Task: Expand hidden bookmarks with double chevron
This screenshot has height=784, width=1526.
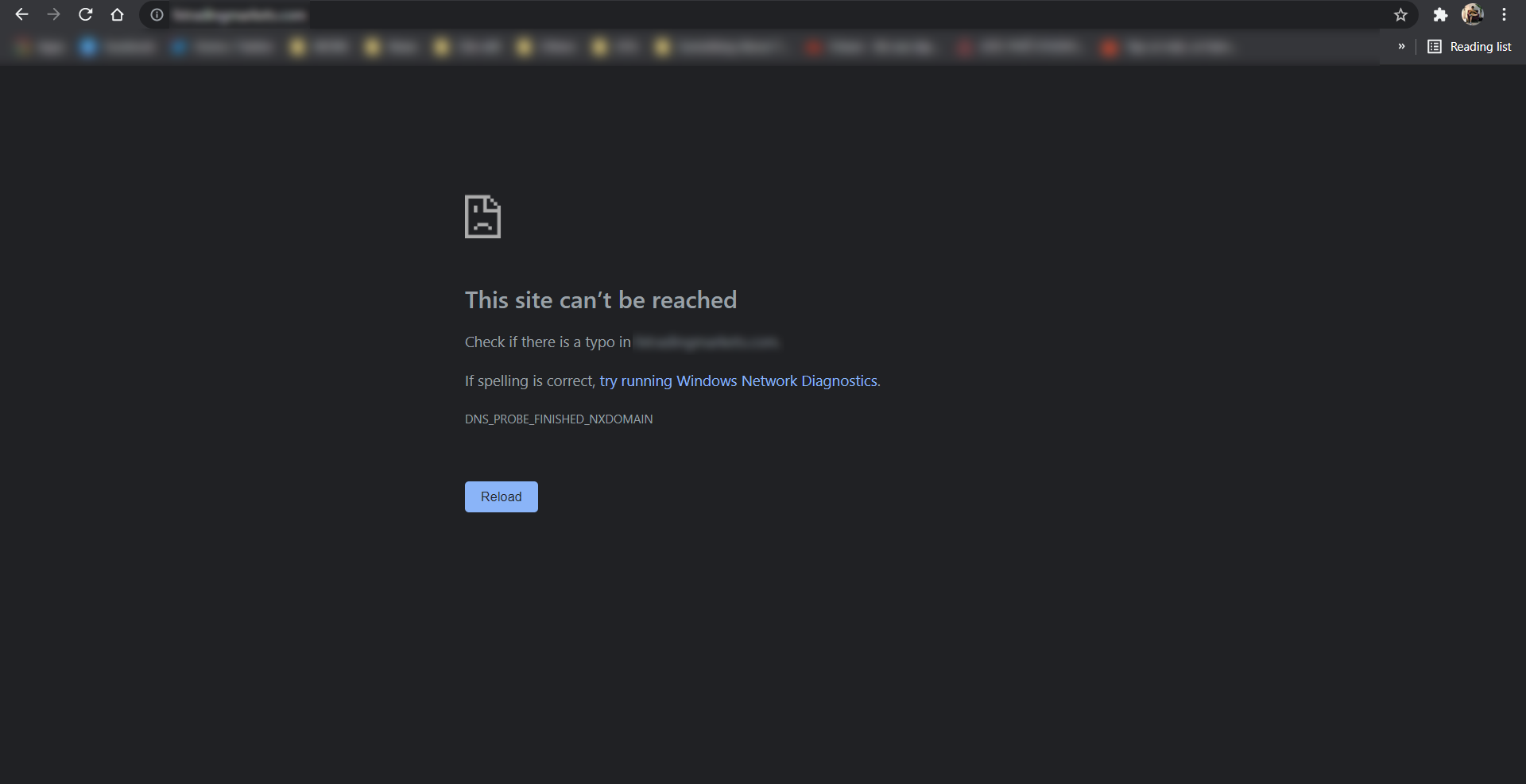Action: click(x=1401, y=47)
